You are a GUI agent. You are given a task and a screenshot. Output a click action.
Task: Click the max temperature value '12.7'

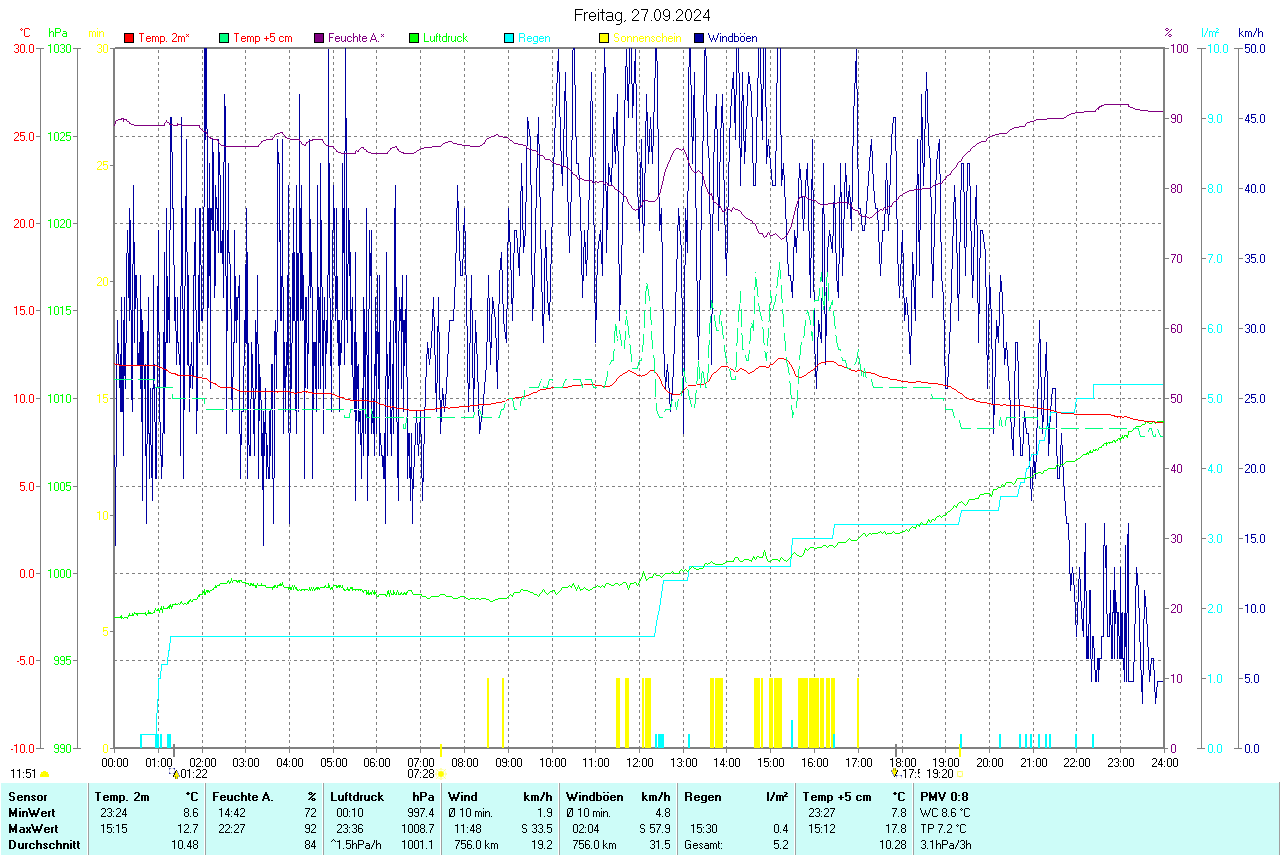(188, 829)
